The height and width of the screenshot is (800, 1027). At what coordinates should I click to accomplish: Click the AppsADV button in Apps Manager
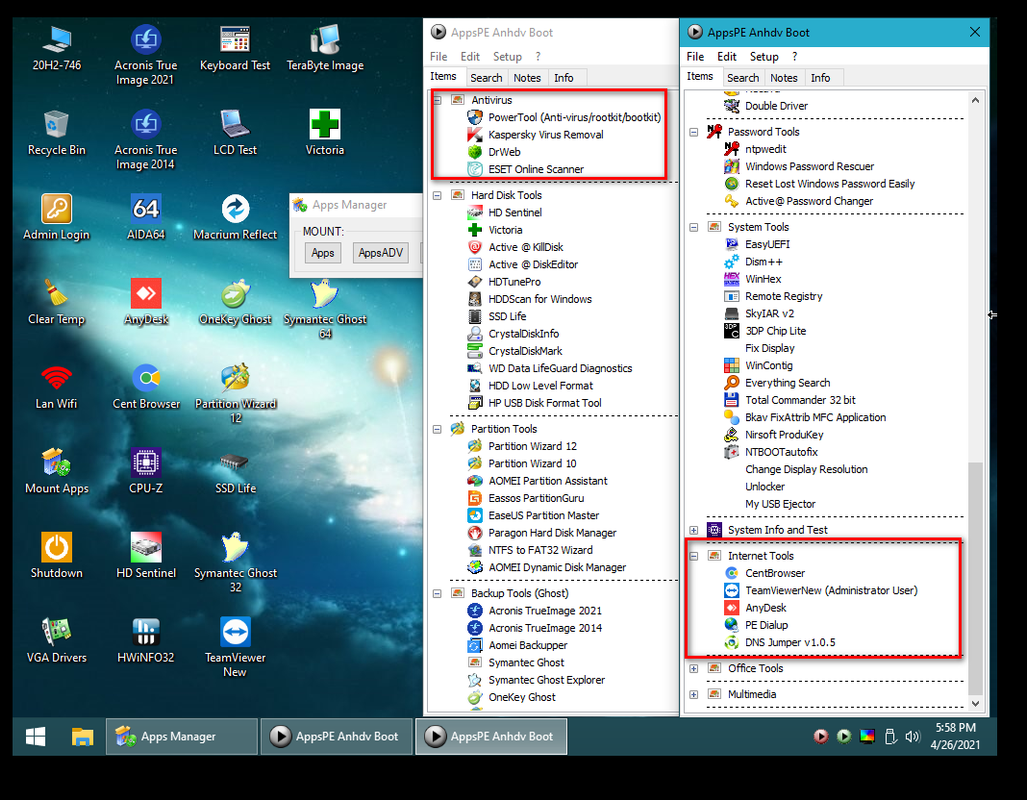pos(380,253)
